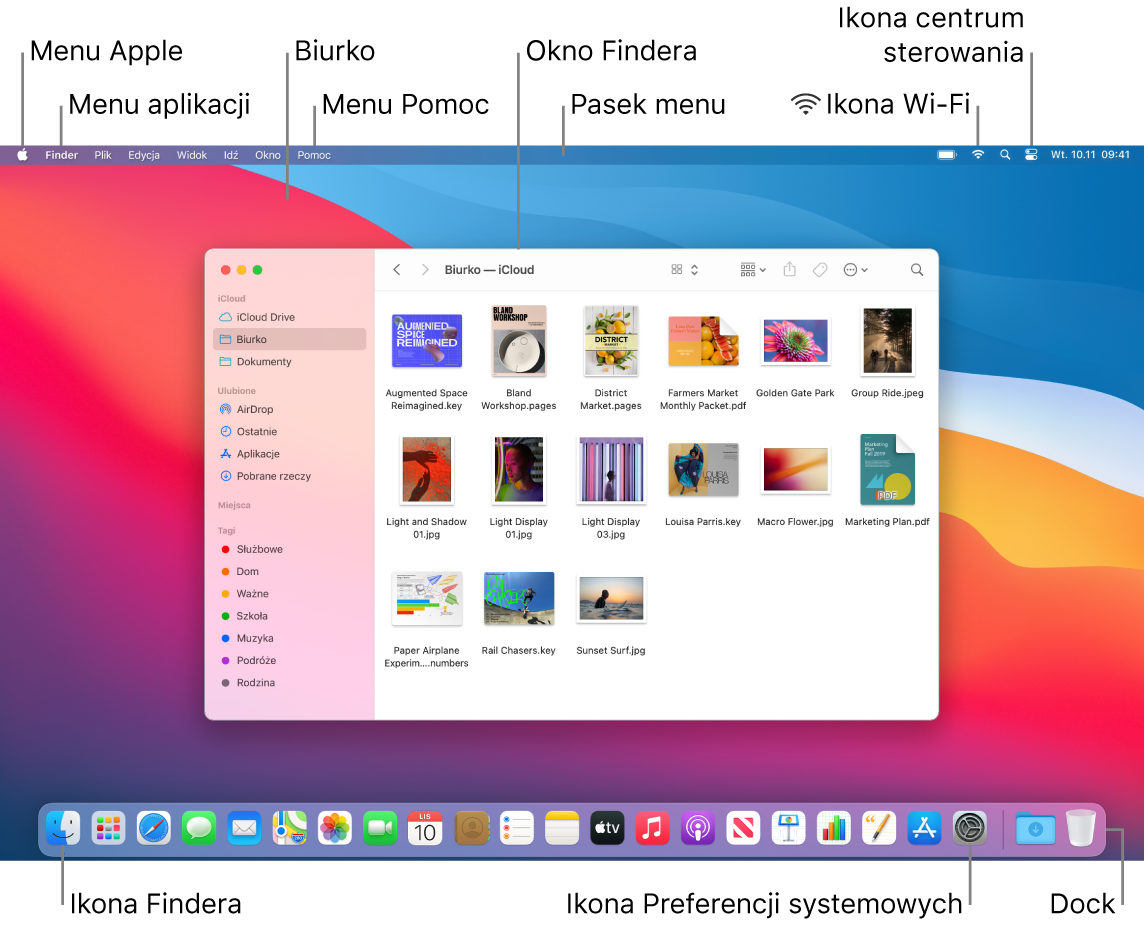The image size is (1144, 926).
Task: Open Music from the Dock
Action: click(x=653, y=828)
